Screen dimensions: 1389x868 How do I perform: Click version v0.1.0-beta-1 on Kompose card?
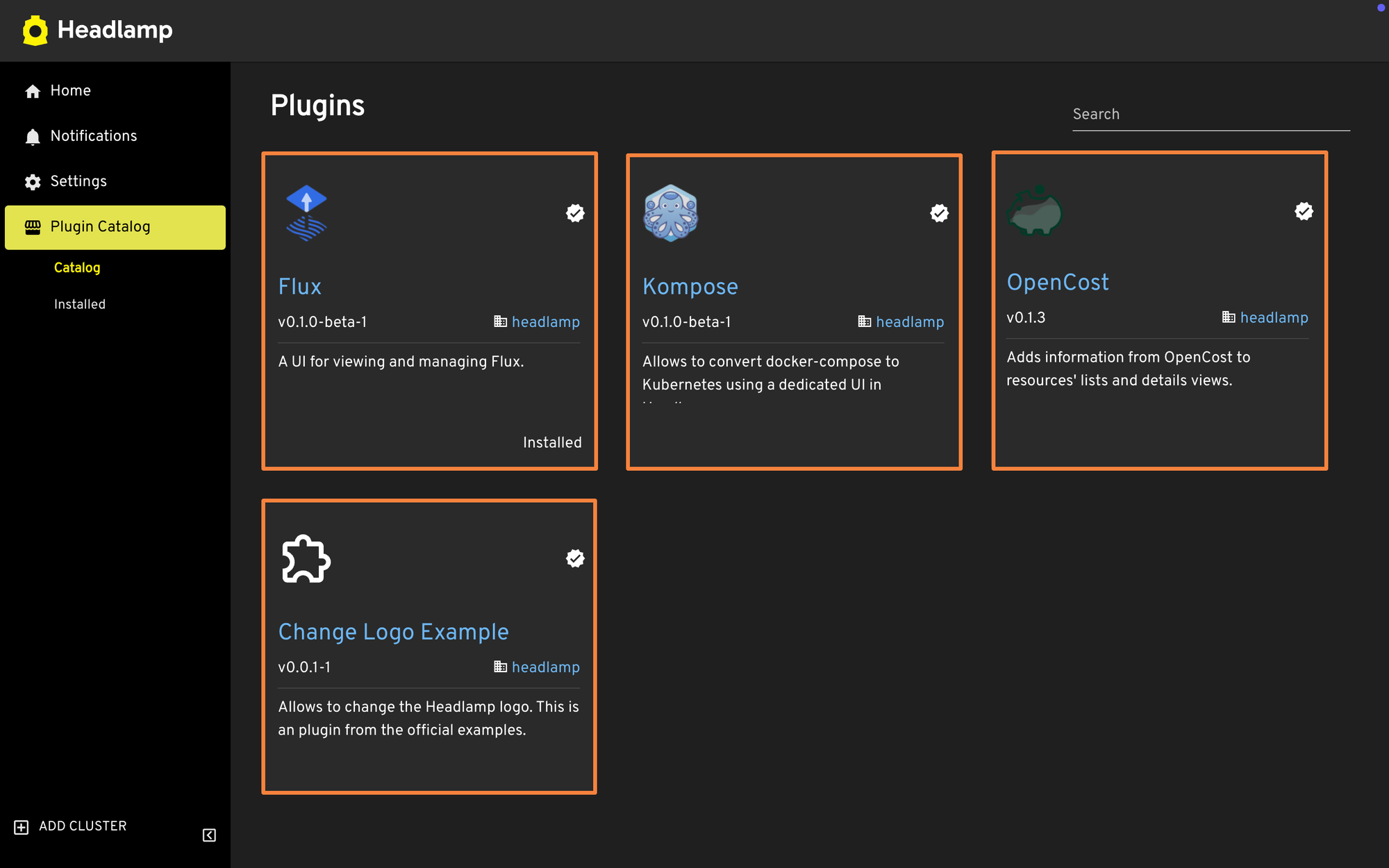(x=686, y=322)
